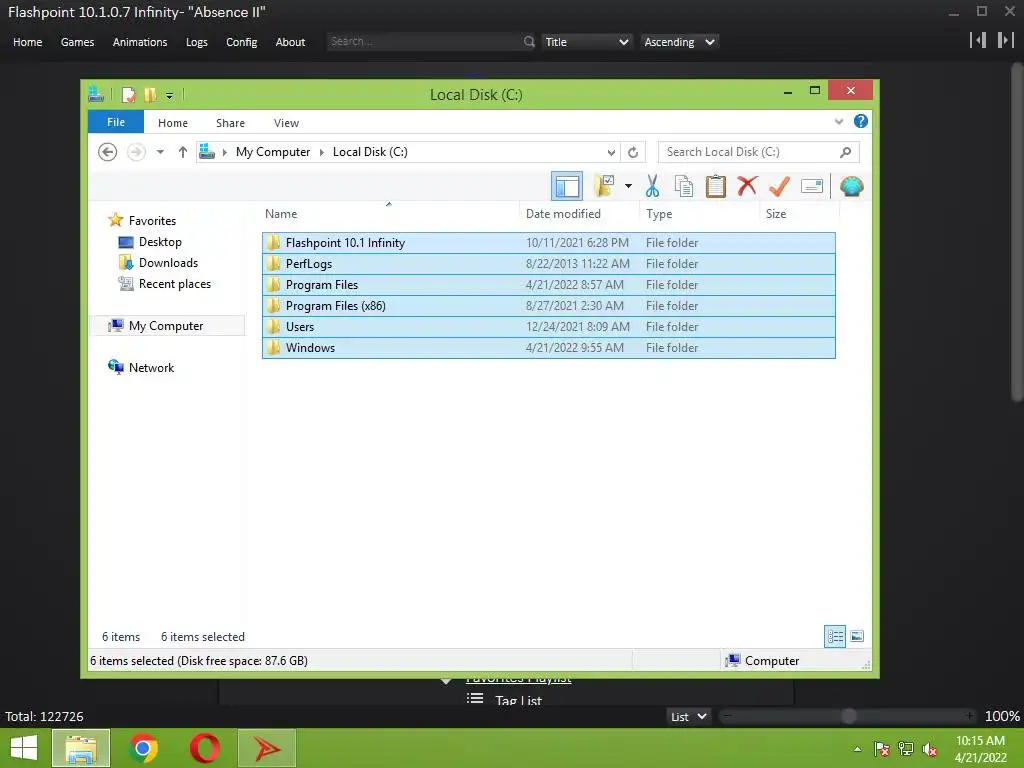Click the rename card icon in toolbar
This screenshot has height=768, width=1024.
(811, 187)
